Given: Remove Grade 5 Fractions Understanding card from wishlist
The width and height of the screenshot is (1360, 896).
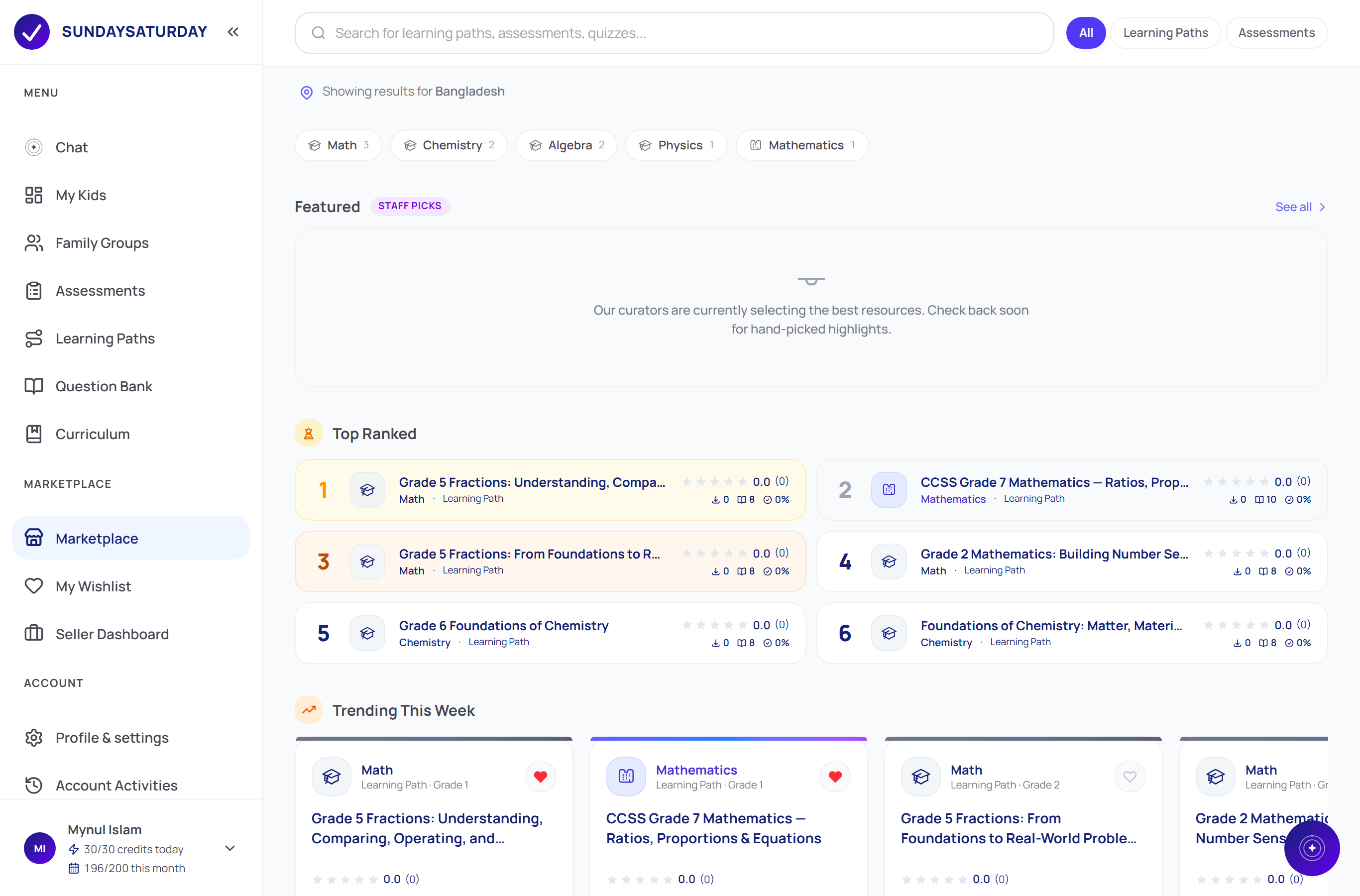Looking at the screenshot, I should pos(541,777).
